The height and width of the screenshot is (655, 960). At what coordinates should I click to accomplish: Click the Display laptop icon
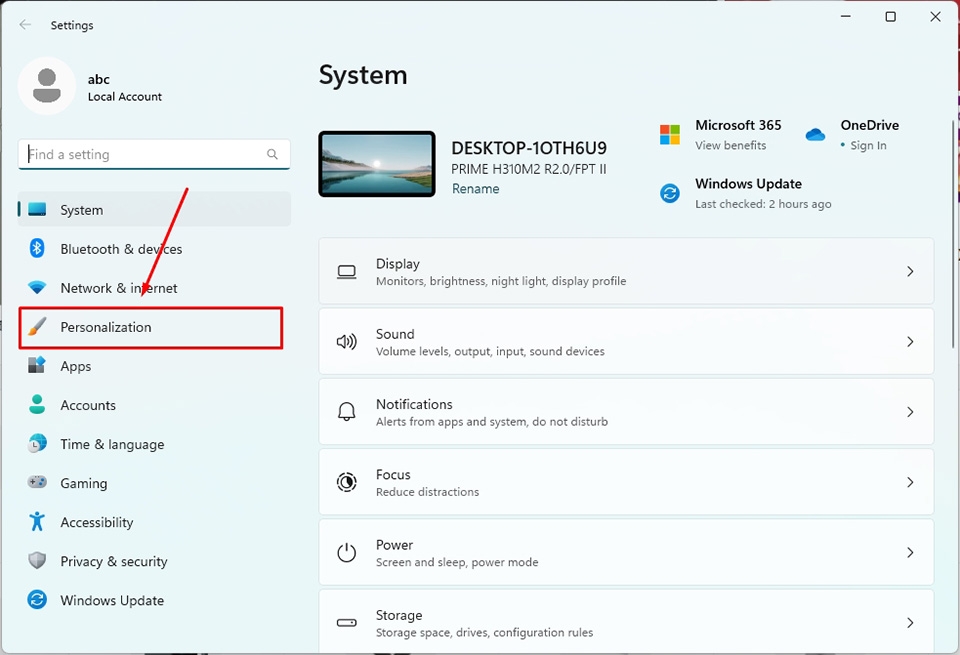347,272
